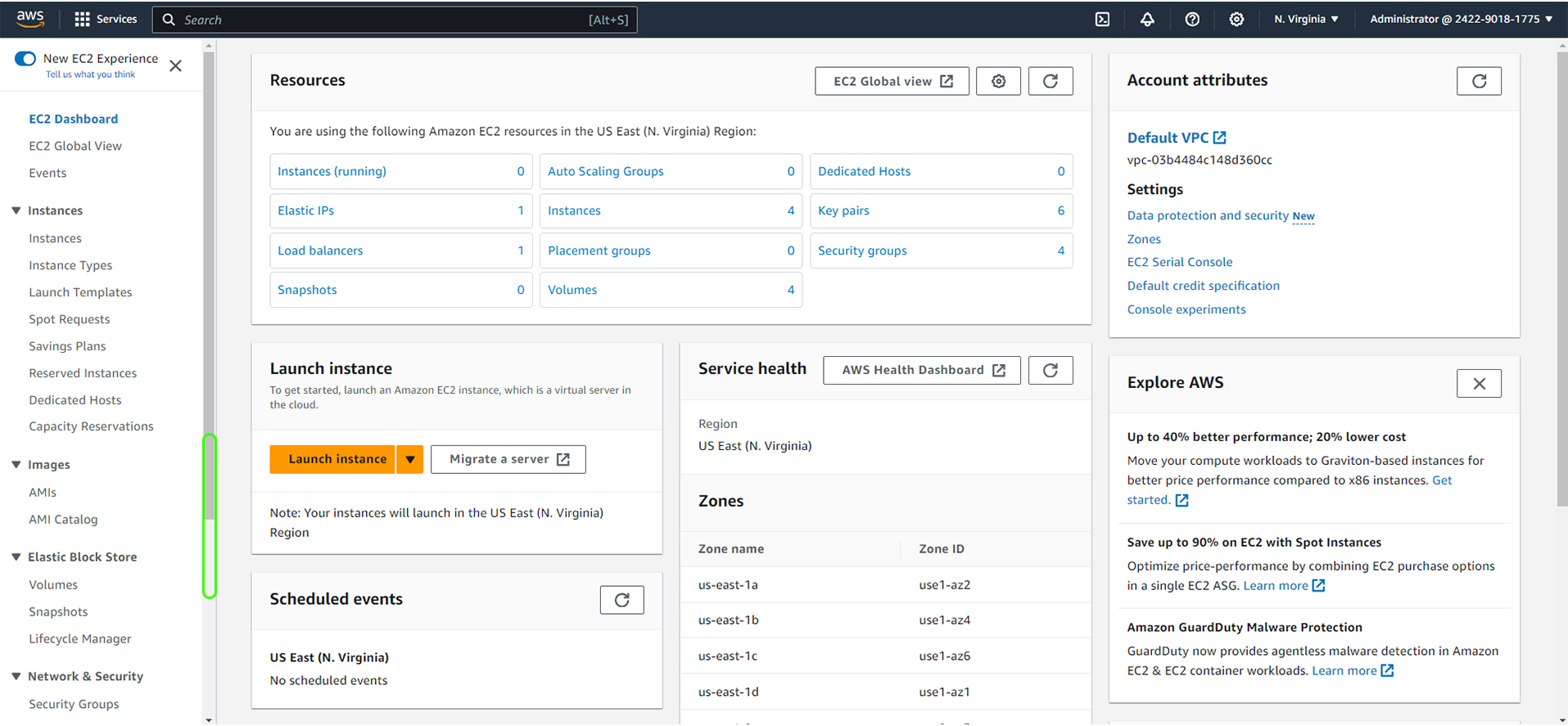Click Spot Instances Learn more external icon
The width and height of the screenshot is (1568, 726).
(x=1318, y=585)
